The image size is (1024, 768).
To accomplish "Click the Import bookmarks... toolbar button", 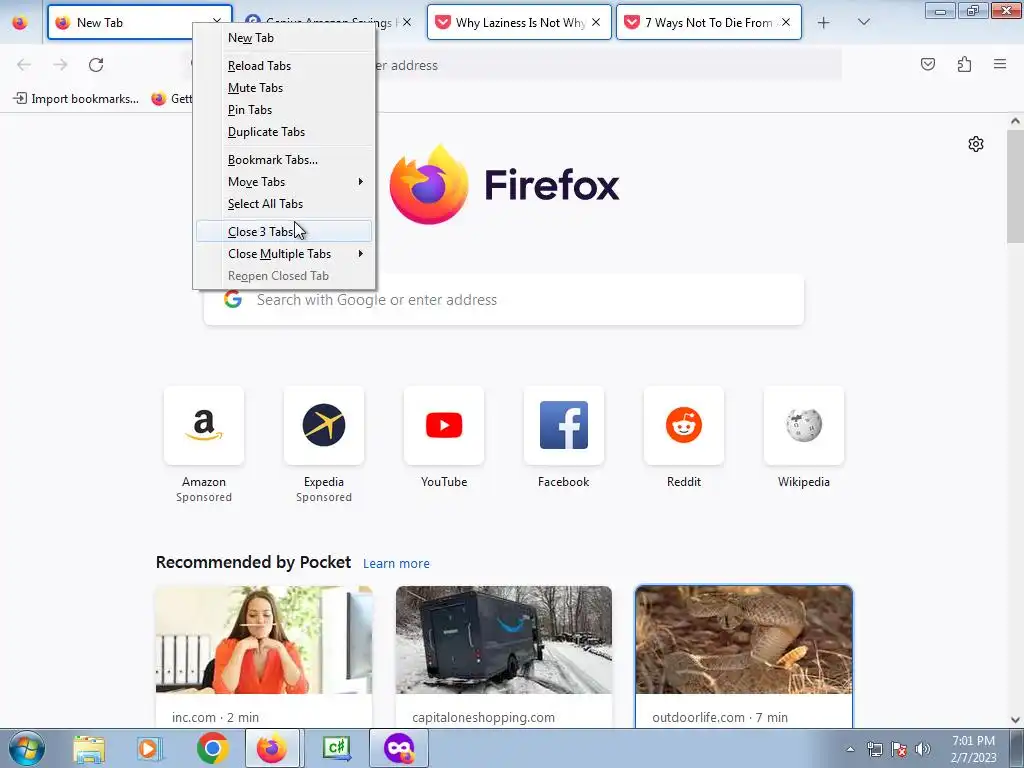I will 76,99.
